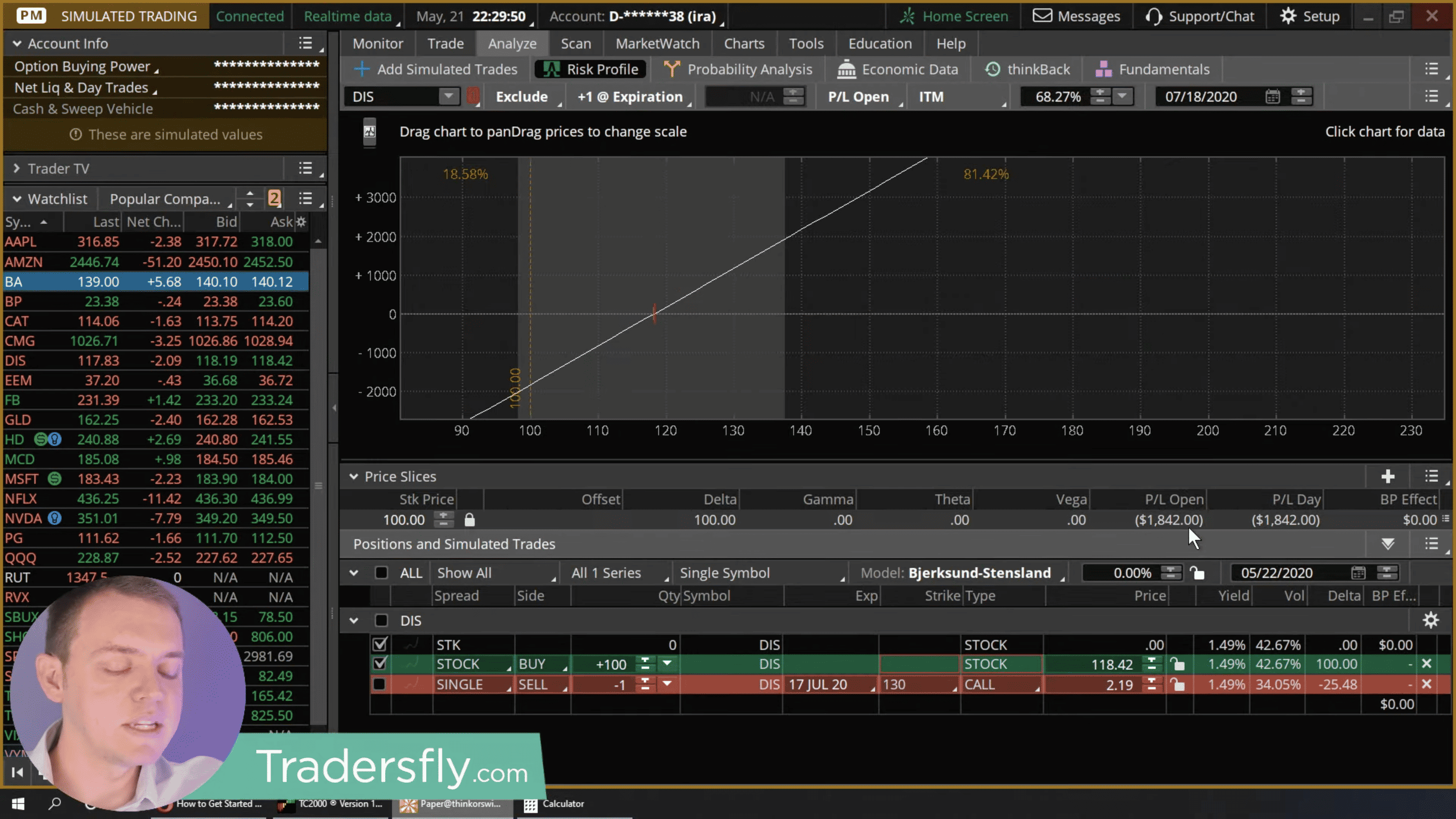Open Single Symbol dropdown
Viewport: 1456px width, 819px height.
[761, 573]
